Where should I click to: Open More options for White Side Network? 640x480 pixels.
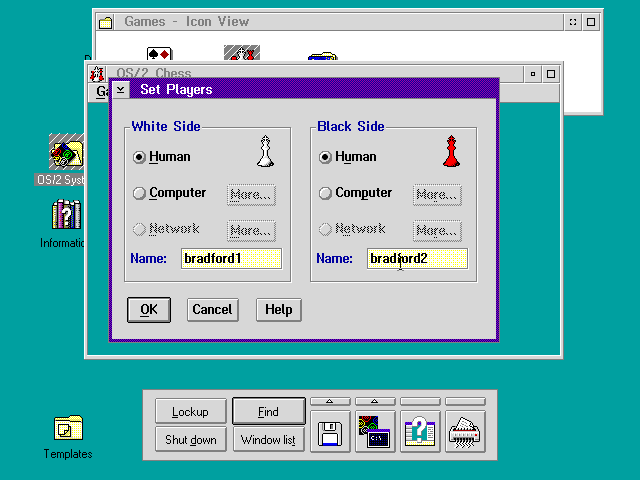tap(251, 231)
